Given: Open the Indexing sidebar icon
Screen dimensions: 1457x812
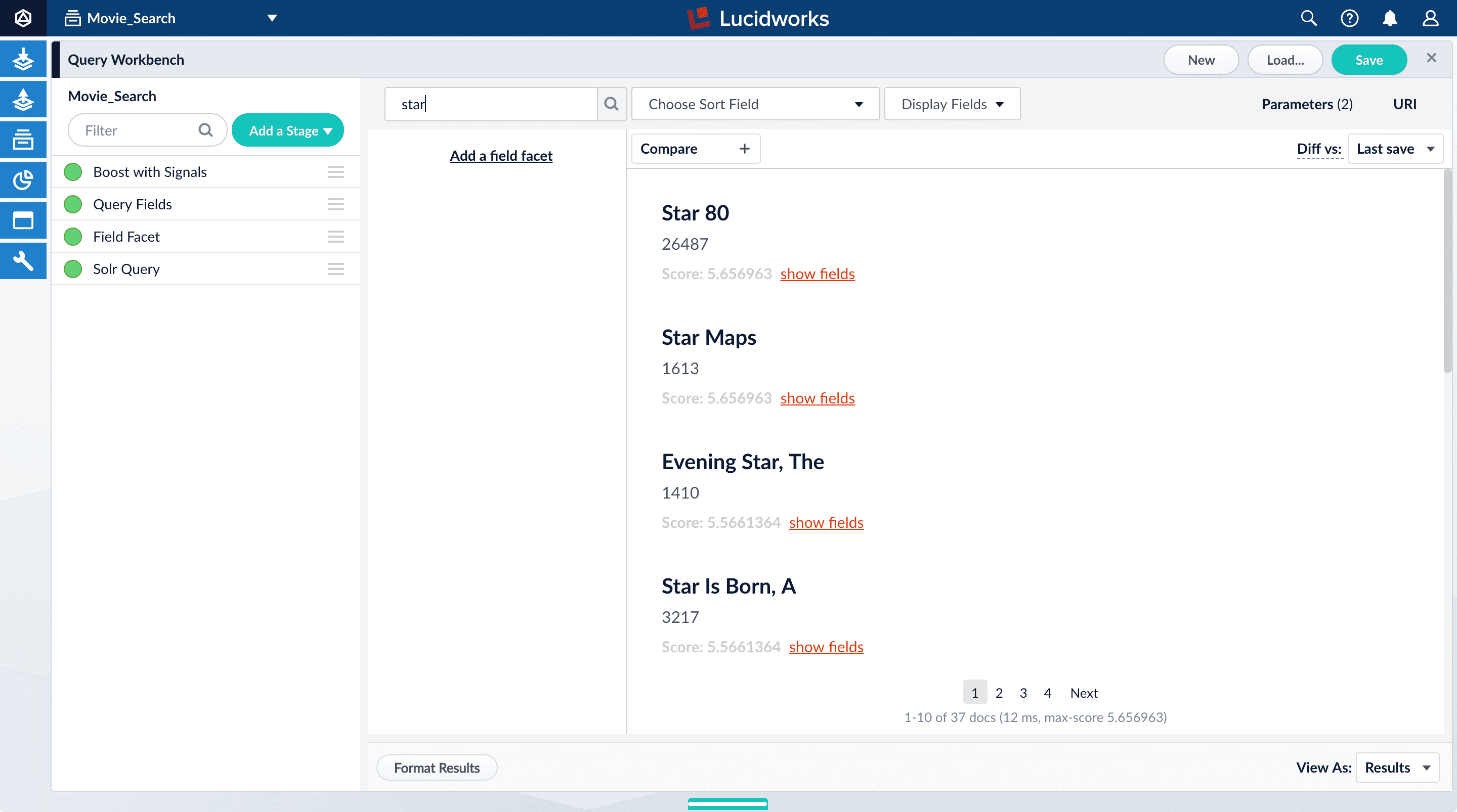Looking at the screenshot, I should pyautogui.click(x=23, y=59).
